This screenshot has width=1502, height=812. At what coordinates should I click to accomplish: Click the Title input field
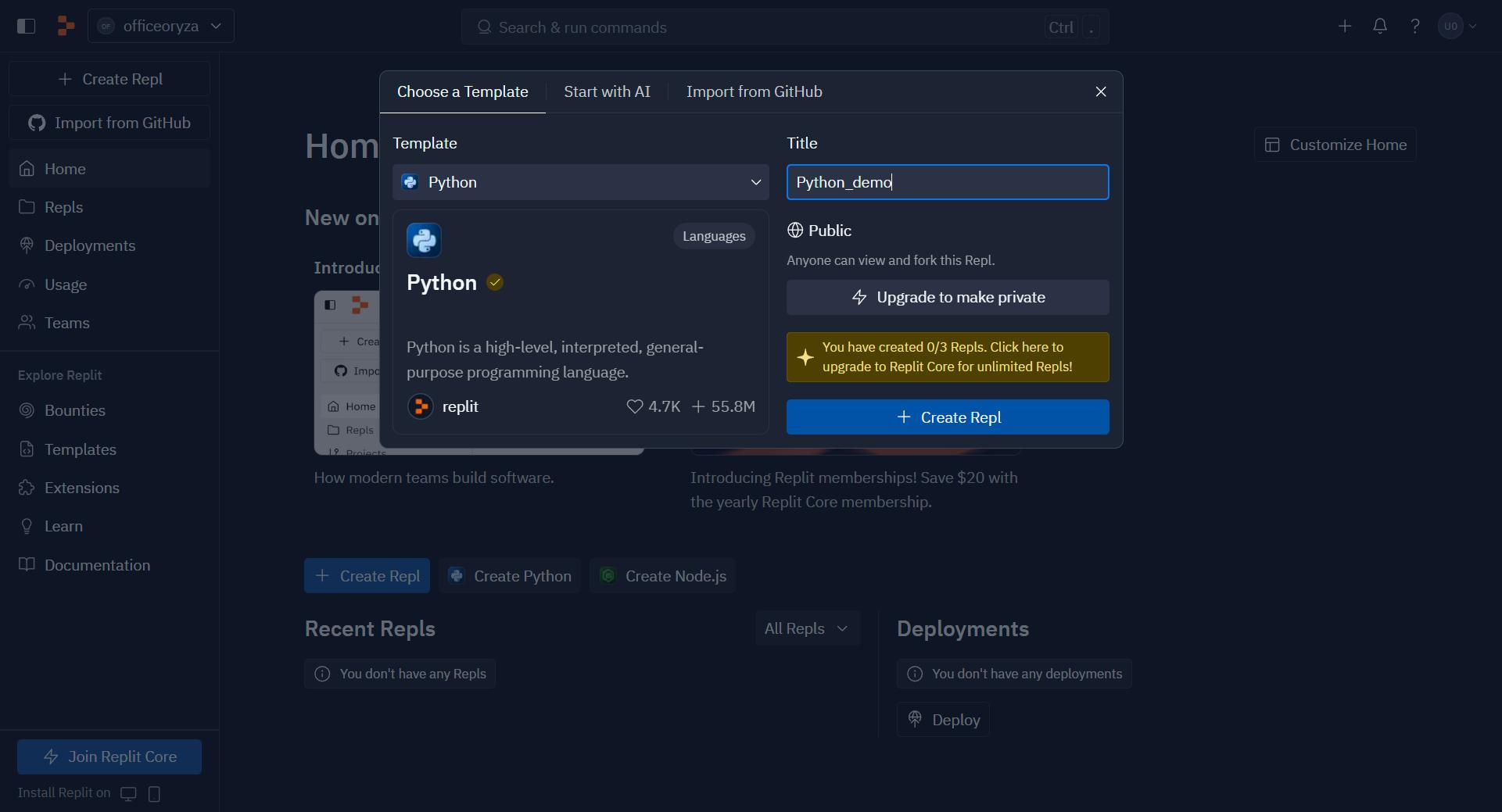click(948, 182)
